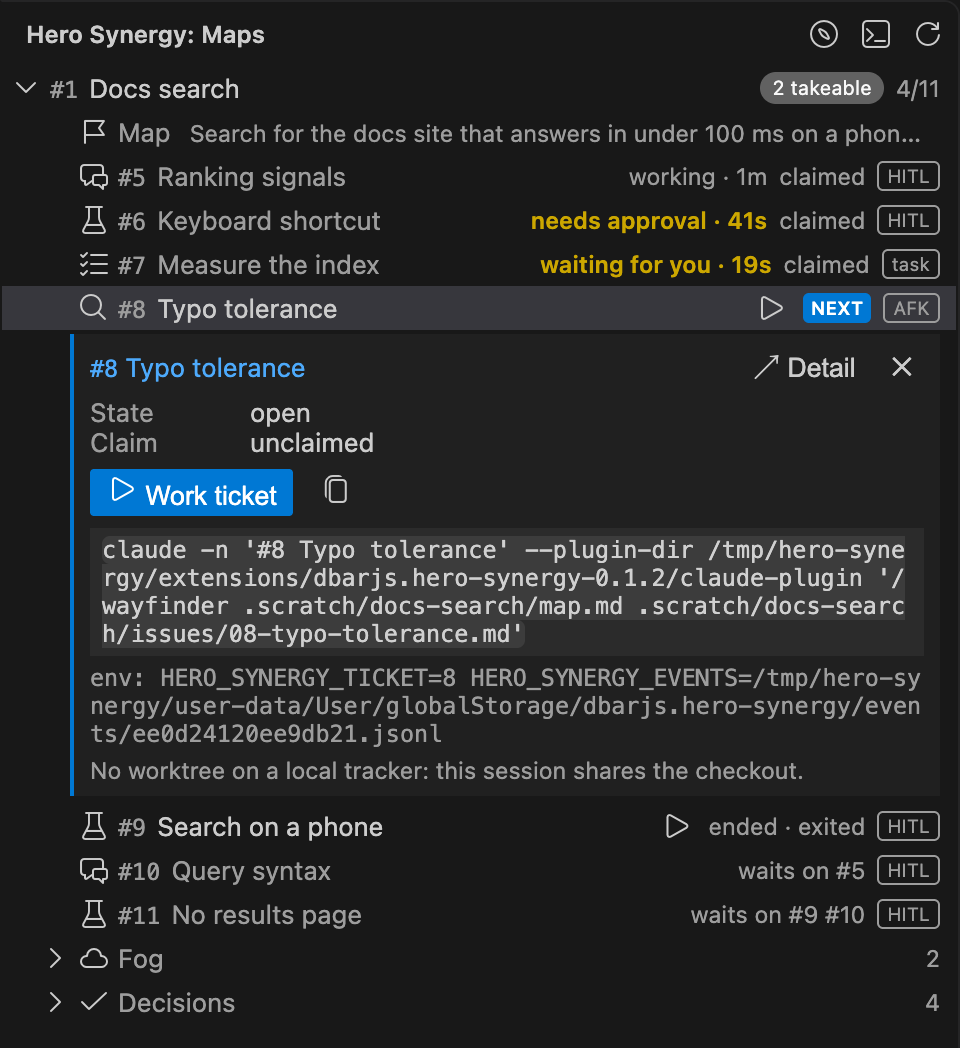Screen dimensions: 960x1048
Task: Click the magnifier icon for Typo tolerance
Action: coord(93,308)
